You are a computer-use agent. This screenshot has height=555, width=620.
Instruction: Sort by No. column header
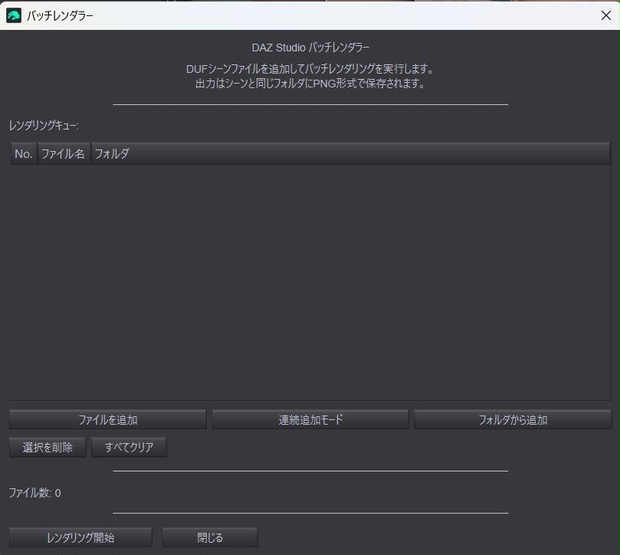point(24,153)
